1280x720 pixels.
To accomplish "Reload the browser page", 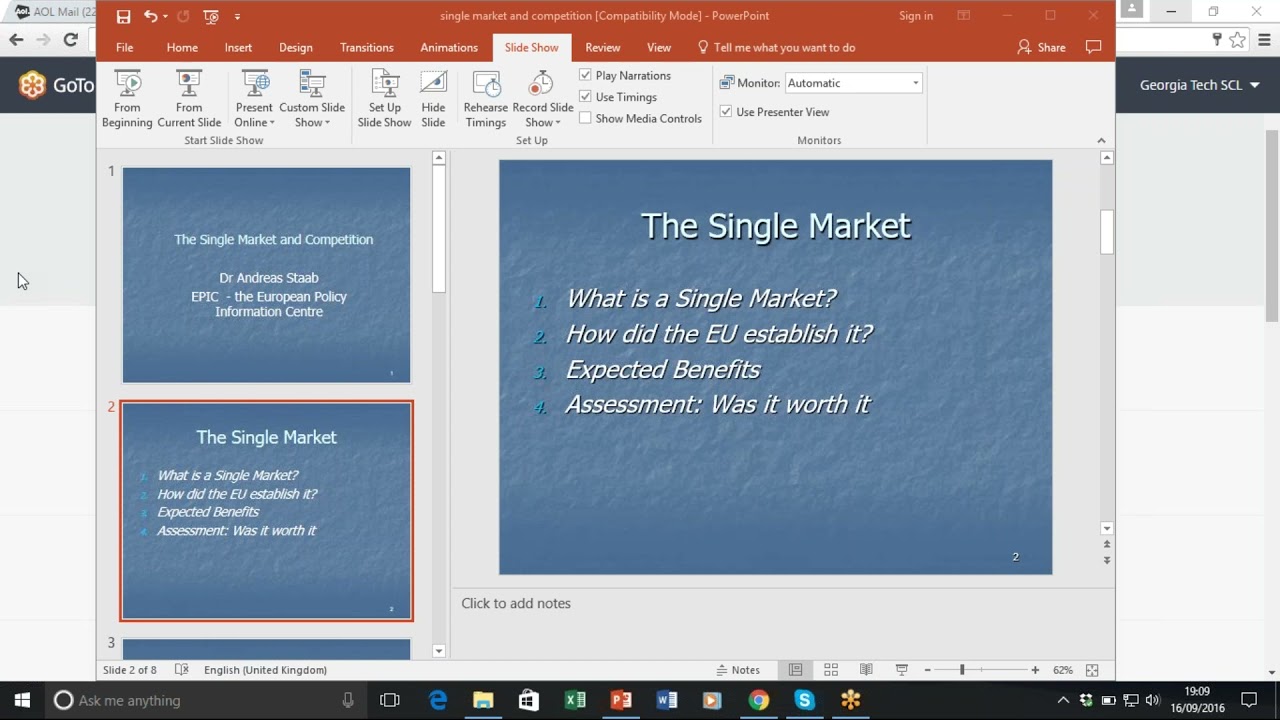I will 70,39.
